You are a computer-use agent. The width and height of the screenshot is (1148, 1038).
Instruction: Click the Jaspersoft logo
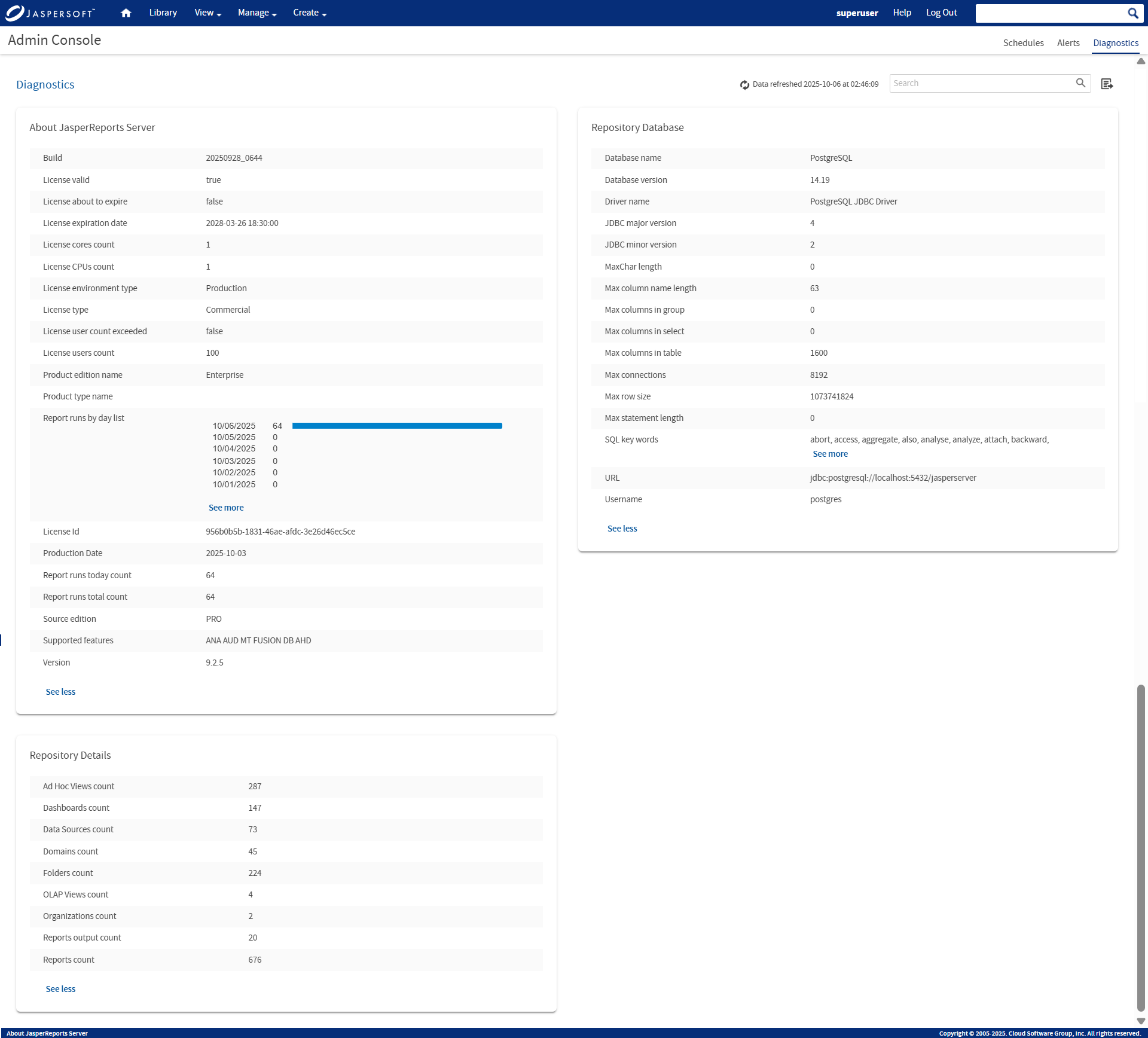pos(50,13)
